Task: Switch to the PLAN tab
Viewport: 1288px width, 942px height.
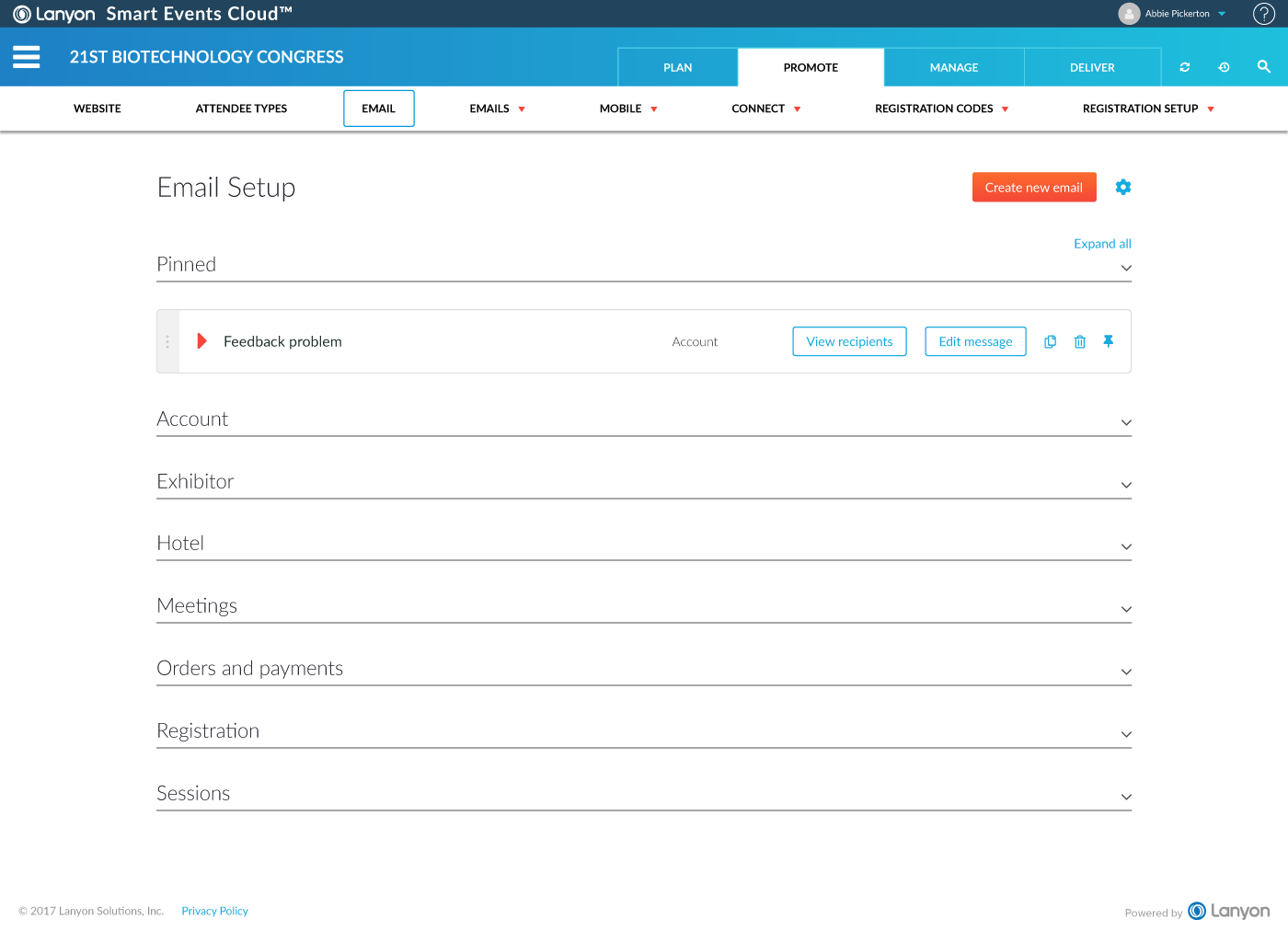Action: (678, 67)
